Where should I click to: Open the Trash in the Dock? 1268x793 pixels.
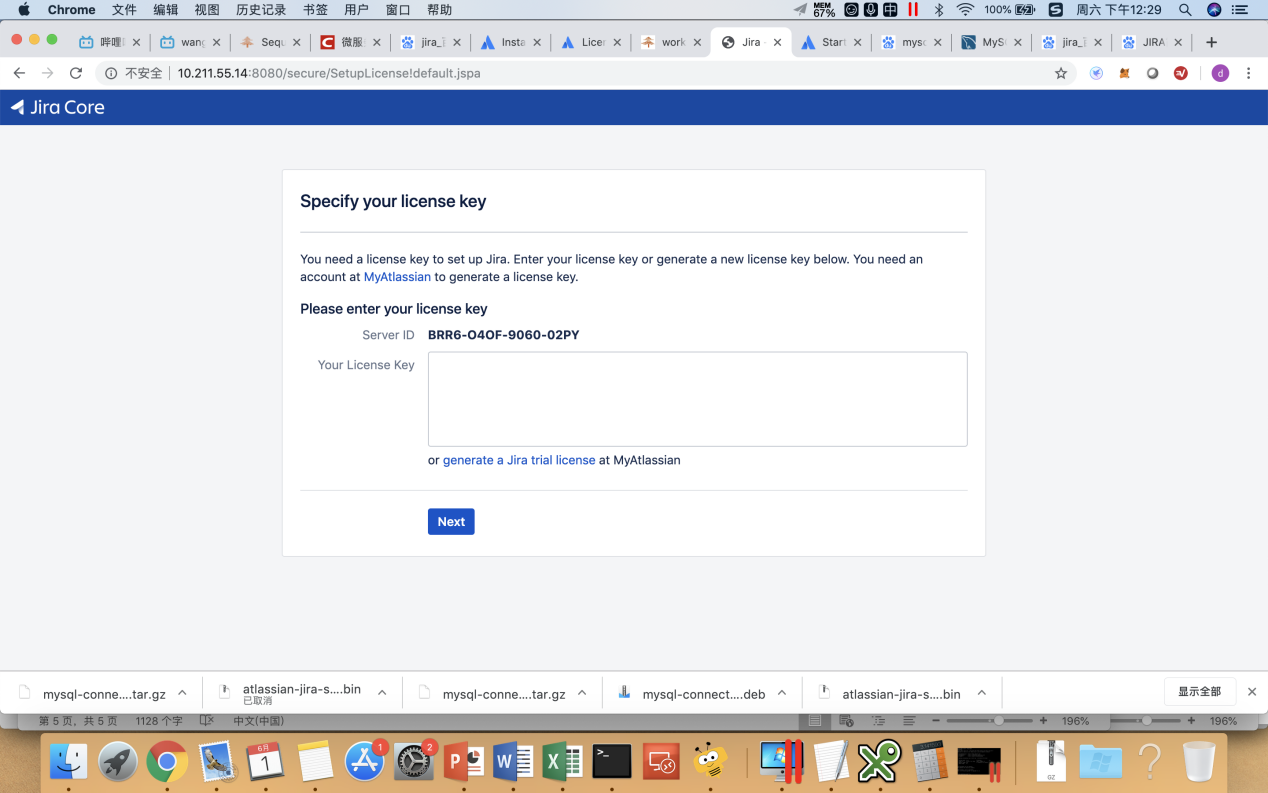pyautogui.click(x=1199, y=763)
